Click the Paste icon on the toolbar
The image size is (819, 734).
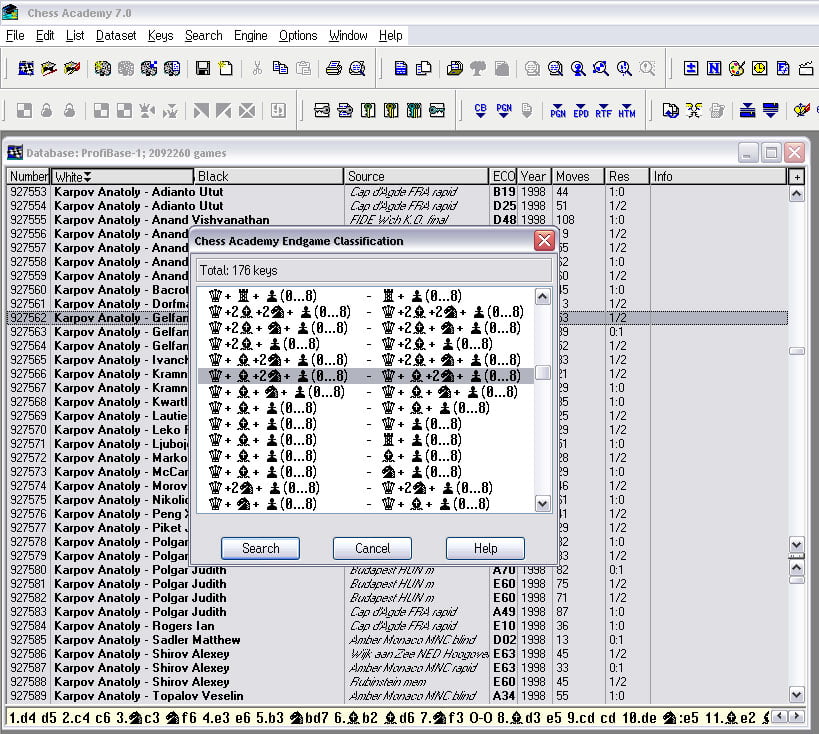(x=305, y=68)
